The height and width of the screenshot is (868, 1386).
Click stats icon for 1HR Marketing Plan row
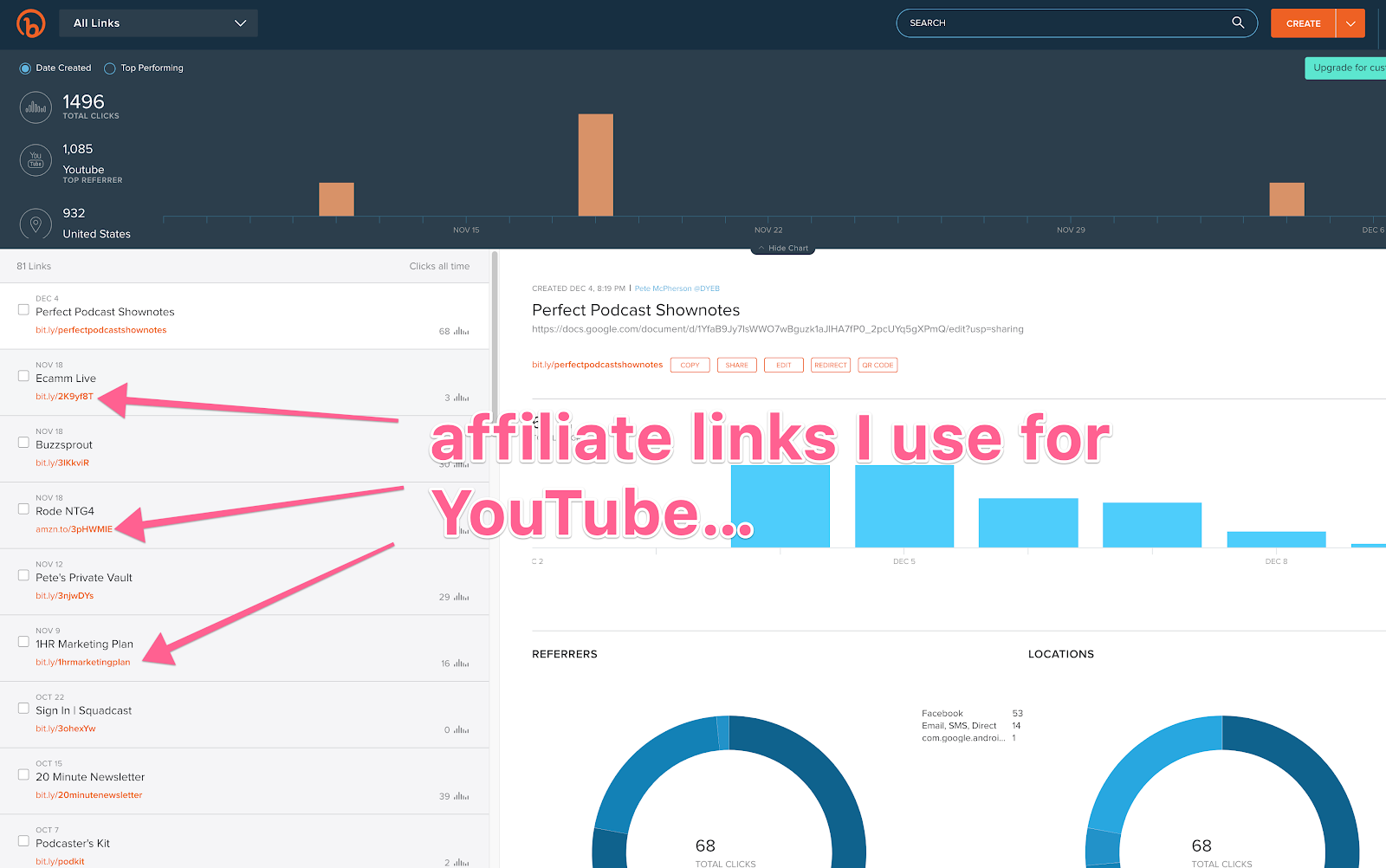point(462,664)
